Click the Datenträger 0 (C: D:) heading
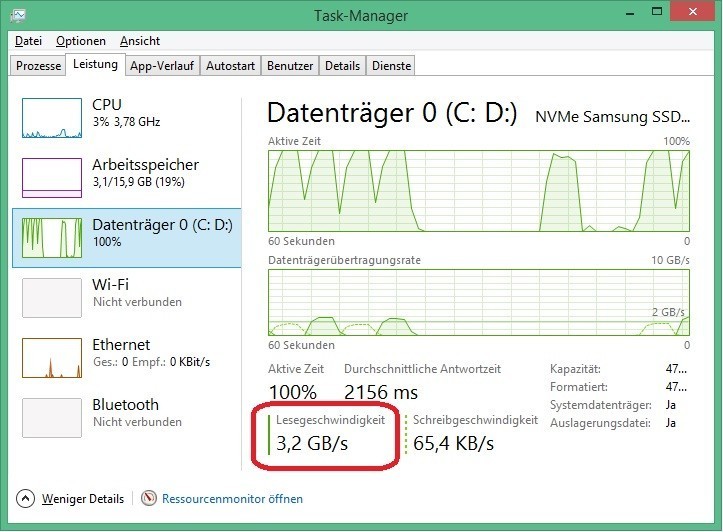The width and height of the screenshot is (723, 532). (392, 113)
